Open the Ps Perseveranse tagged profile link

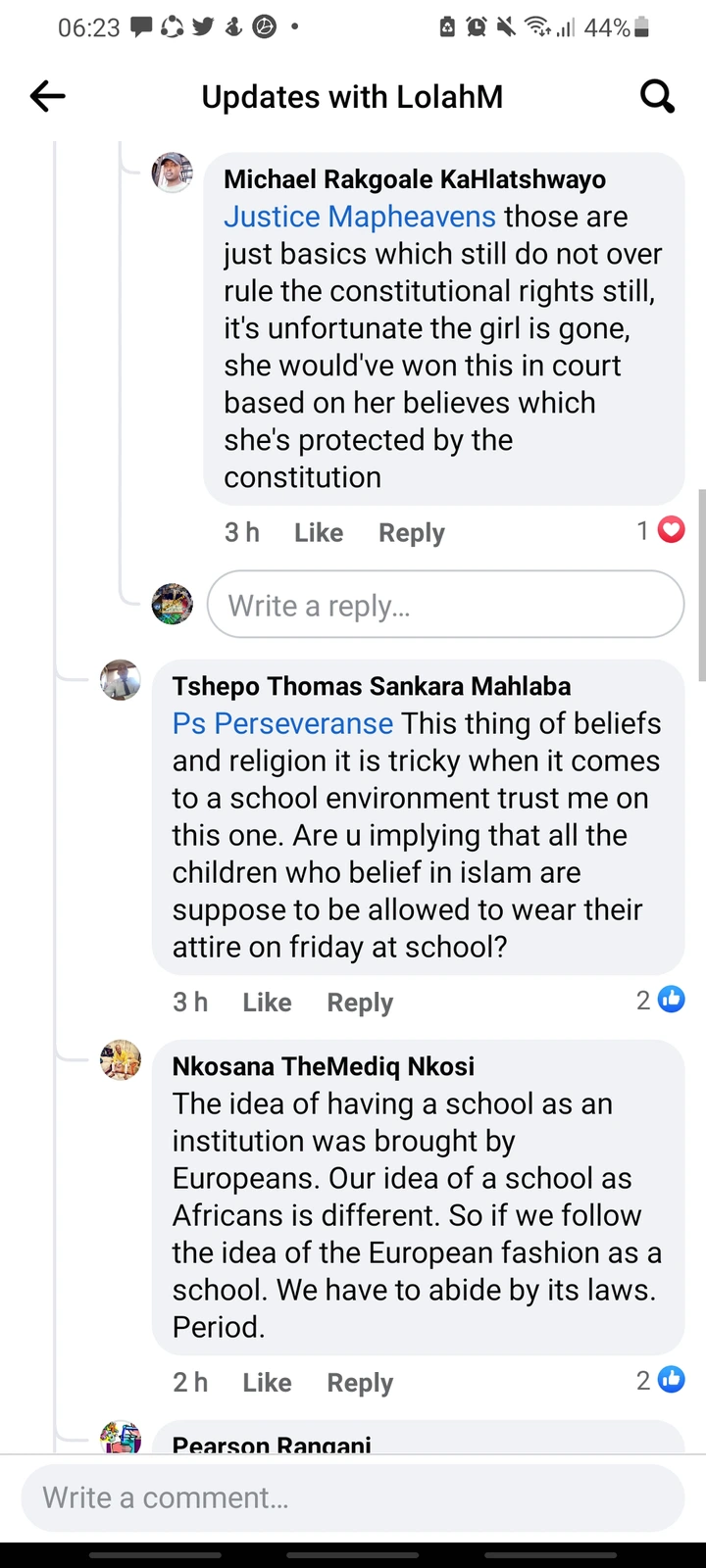282,723
